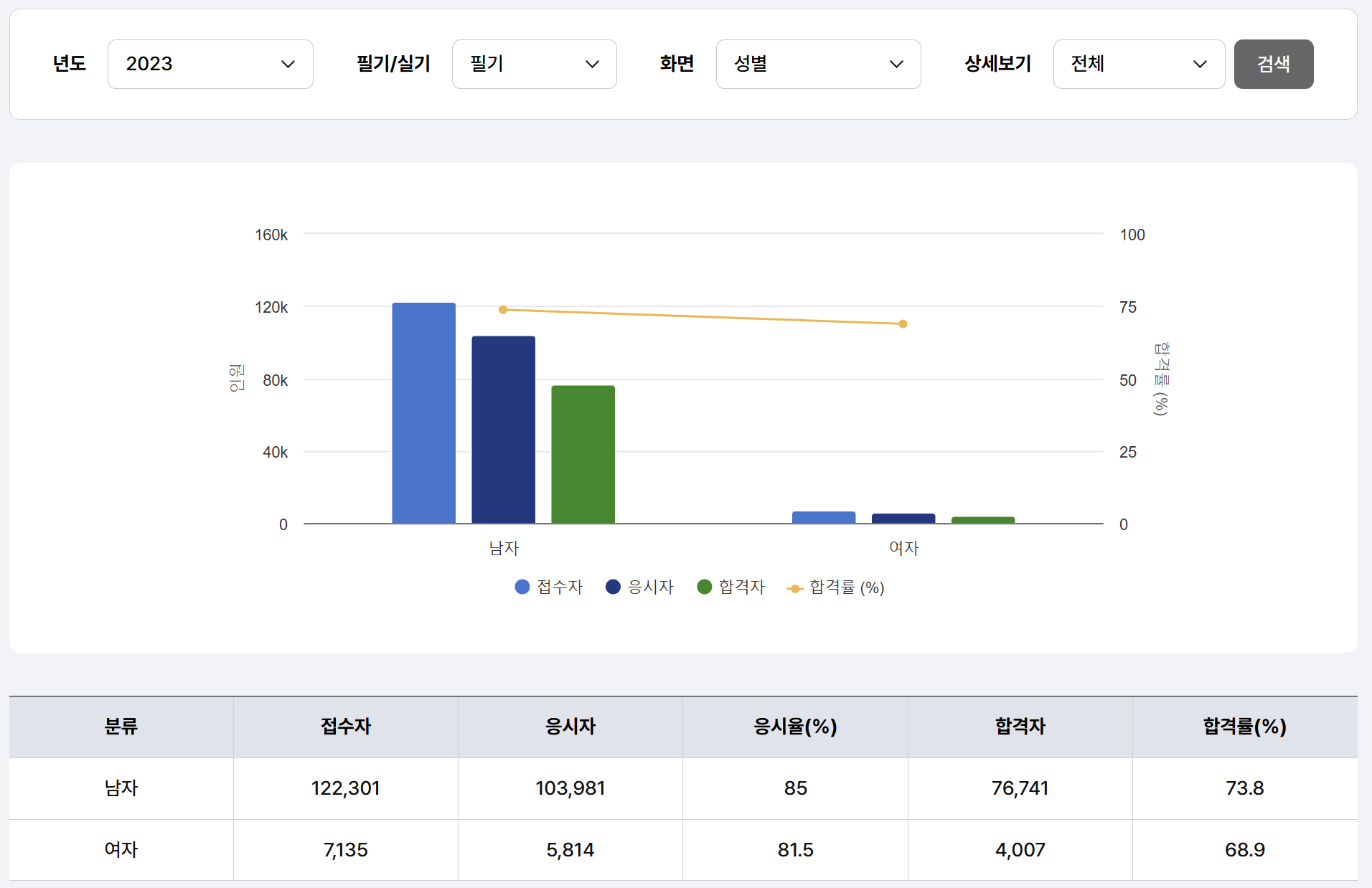Toggle the 접수자 legend item
Viewport: 1372px width, 888px height.
549,587
